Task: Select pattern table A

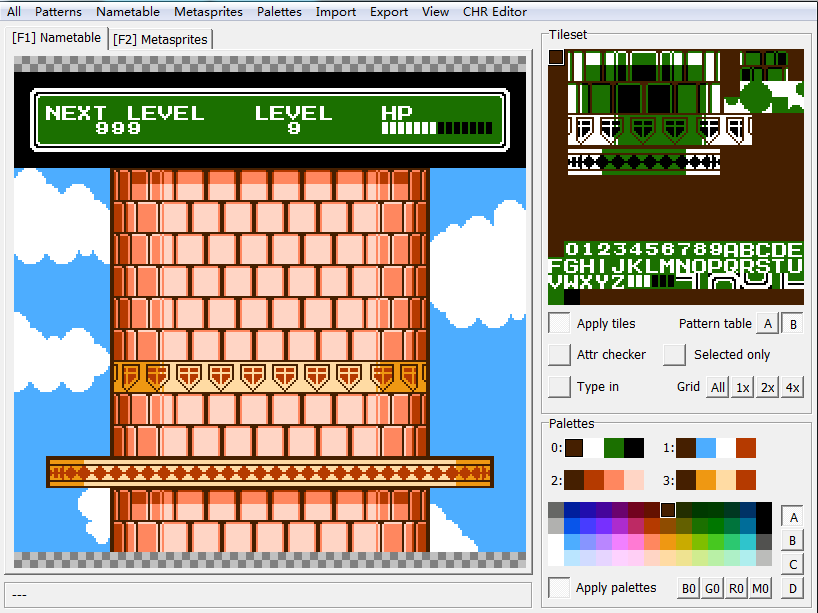Action: click(768, 324)
